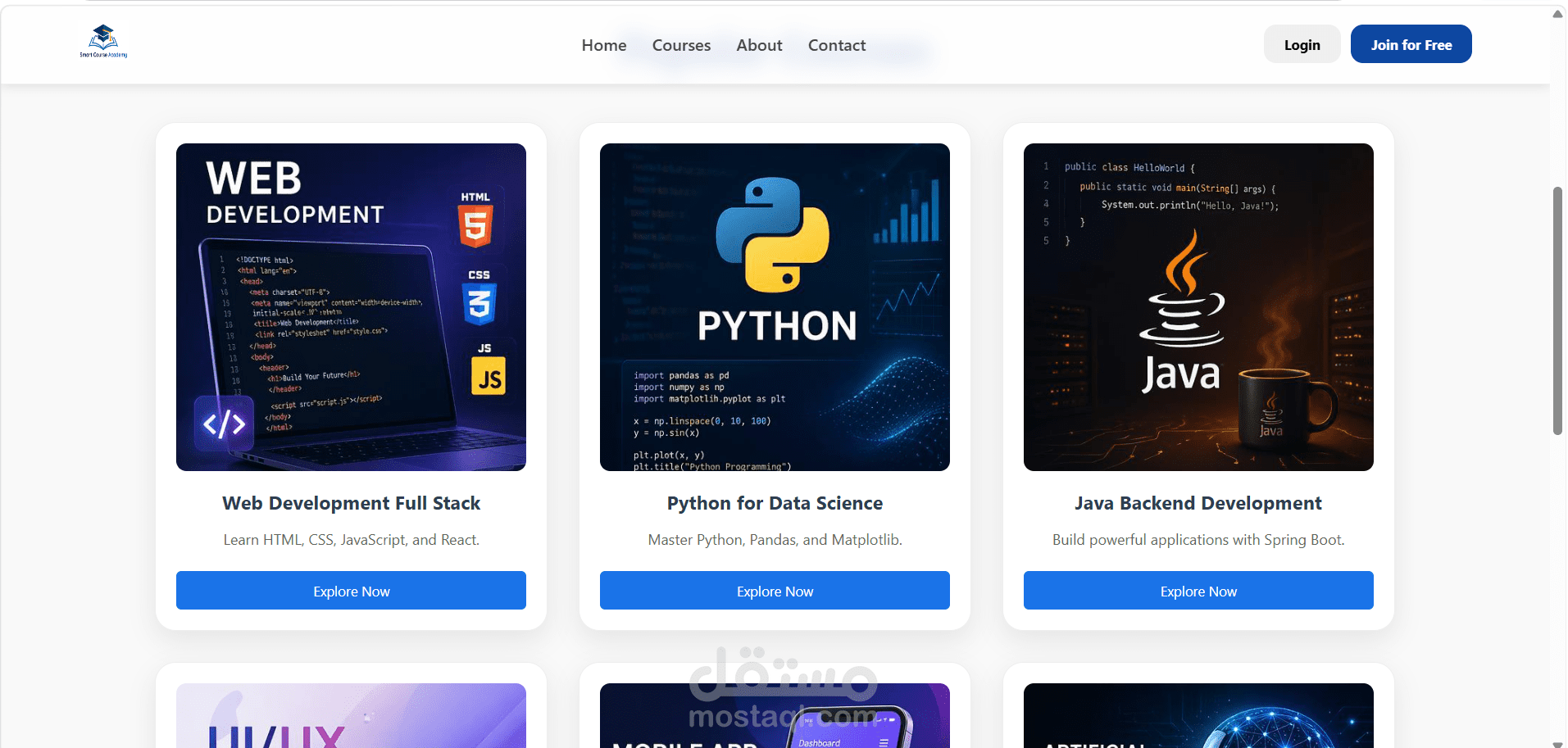Viewport: 1568px width, 748px height.
Task: Explore Now for Python for Data Science
Action: (775, 591)
